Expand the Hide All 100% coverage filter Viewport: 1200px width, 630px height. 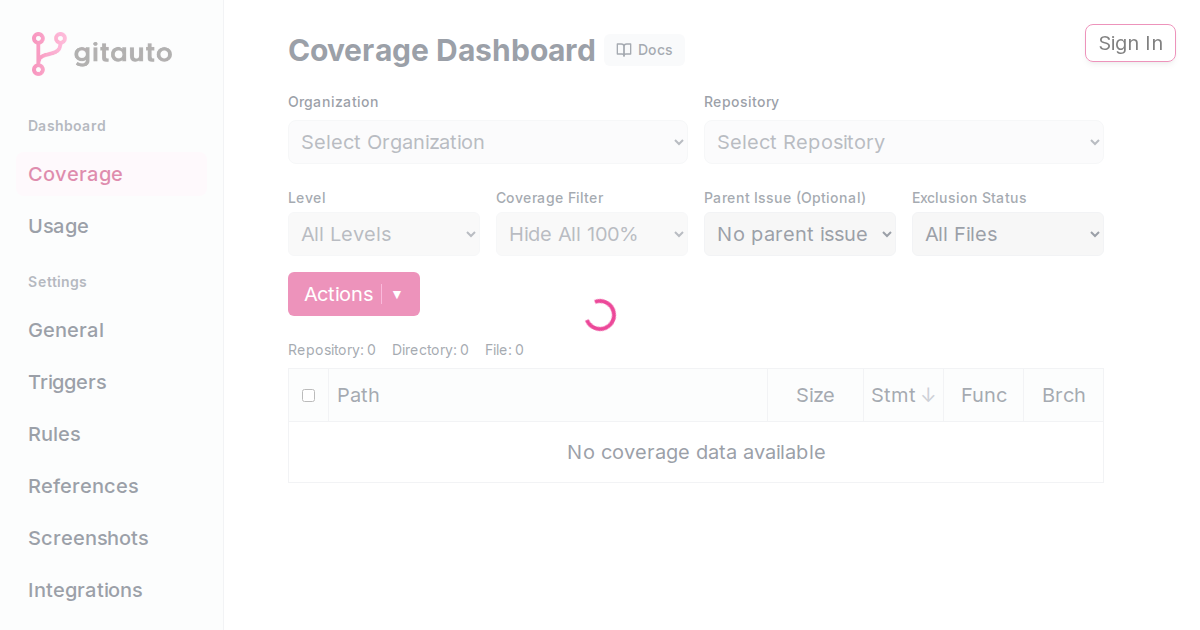[x=592, y=234]
